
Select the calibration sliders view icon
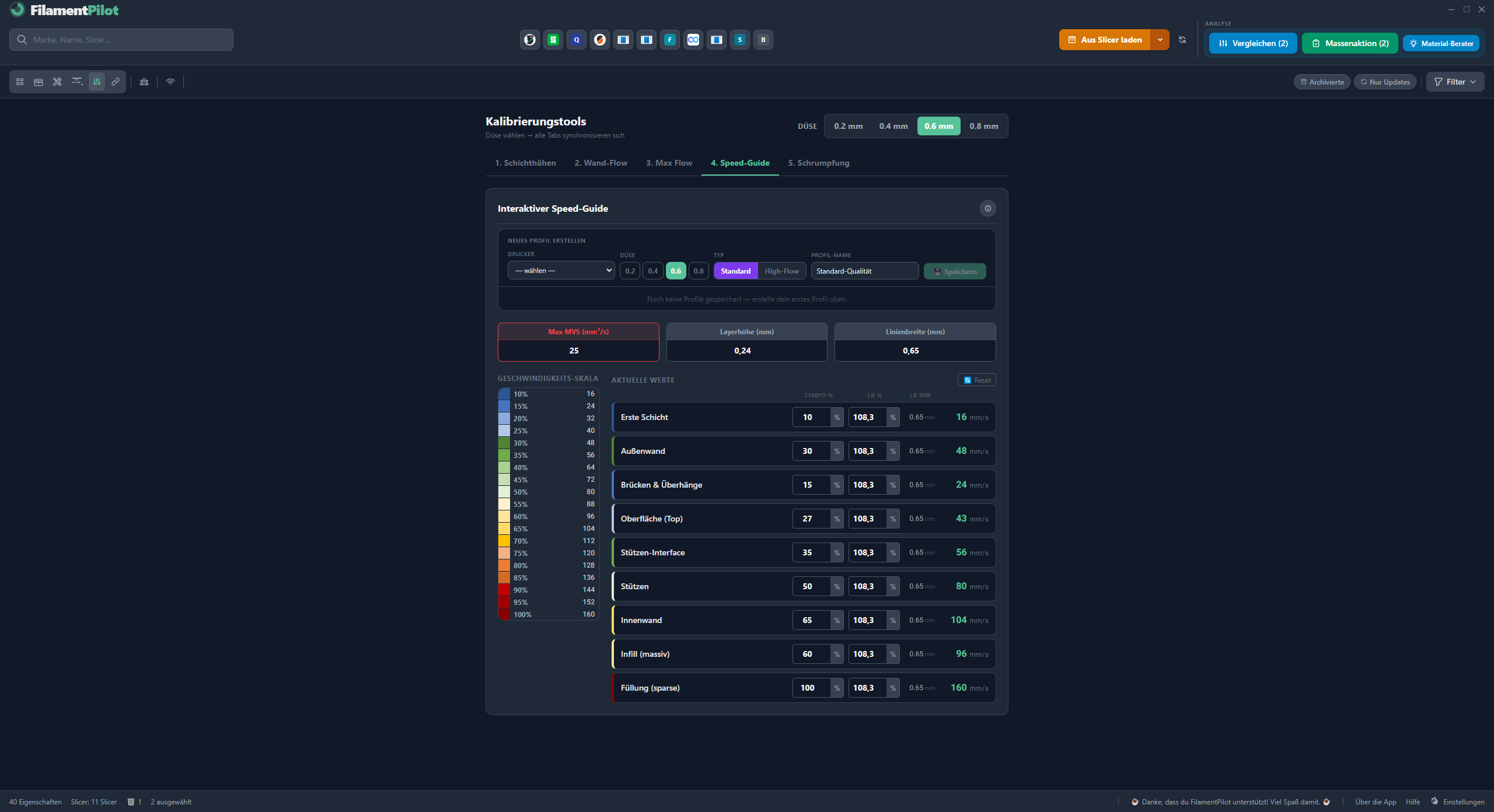(x=97, y=82)
